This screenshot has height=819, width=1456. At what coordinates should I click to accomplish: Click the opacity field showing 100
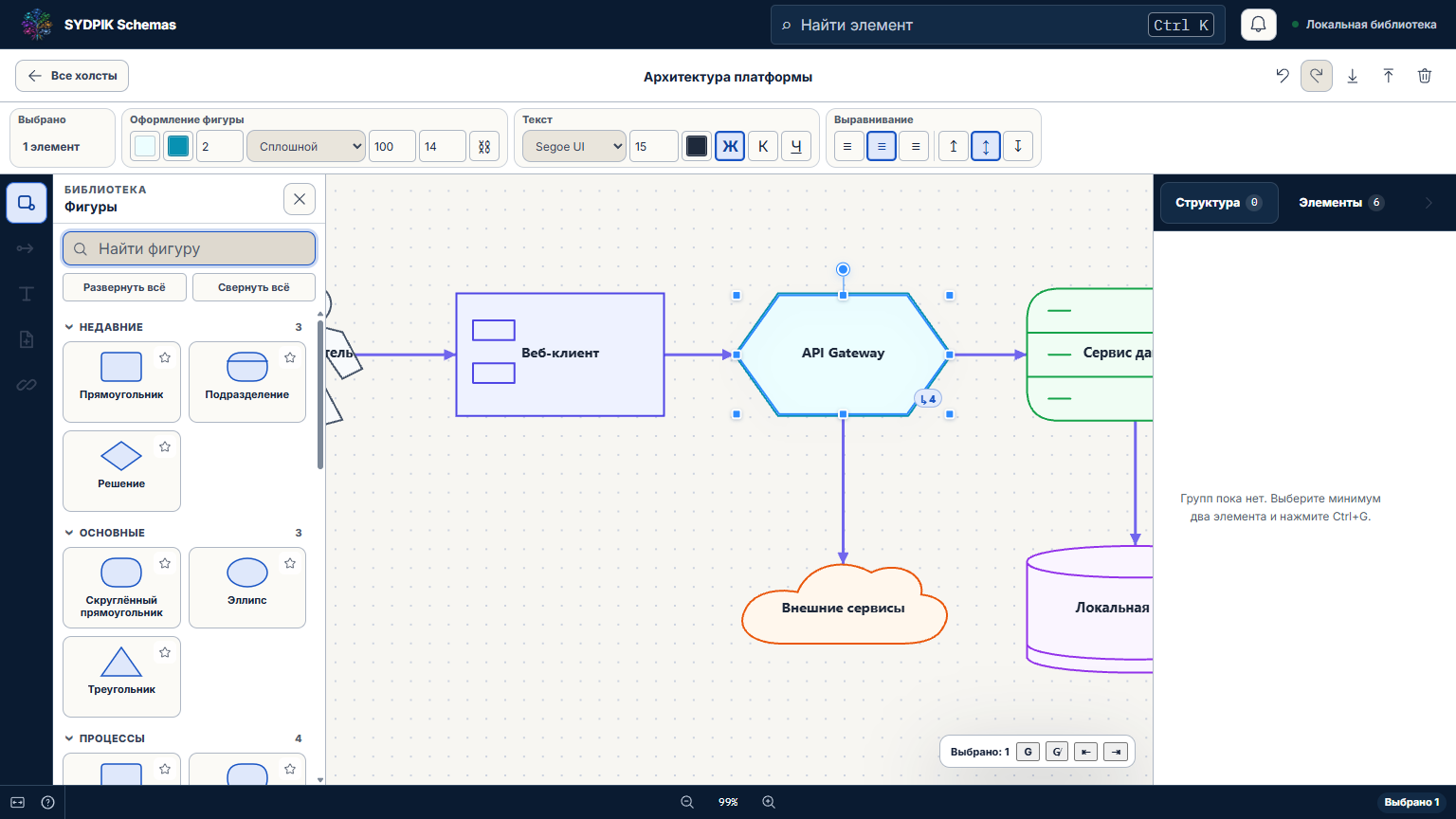[392, 147]
